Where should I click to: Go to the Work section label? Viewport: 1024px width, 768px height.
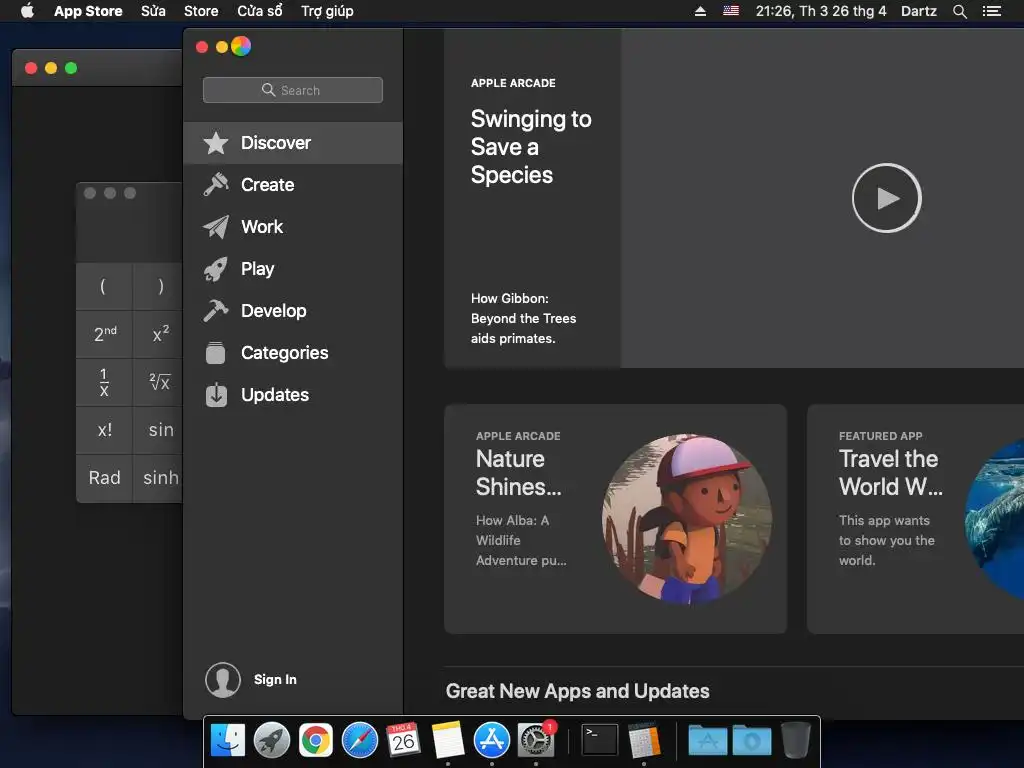pyautogui.click(x=262, y=227)
